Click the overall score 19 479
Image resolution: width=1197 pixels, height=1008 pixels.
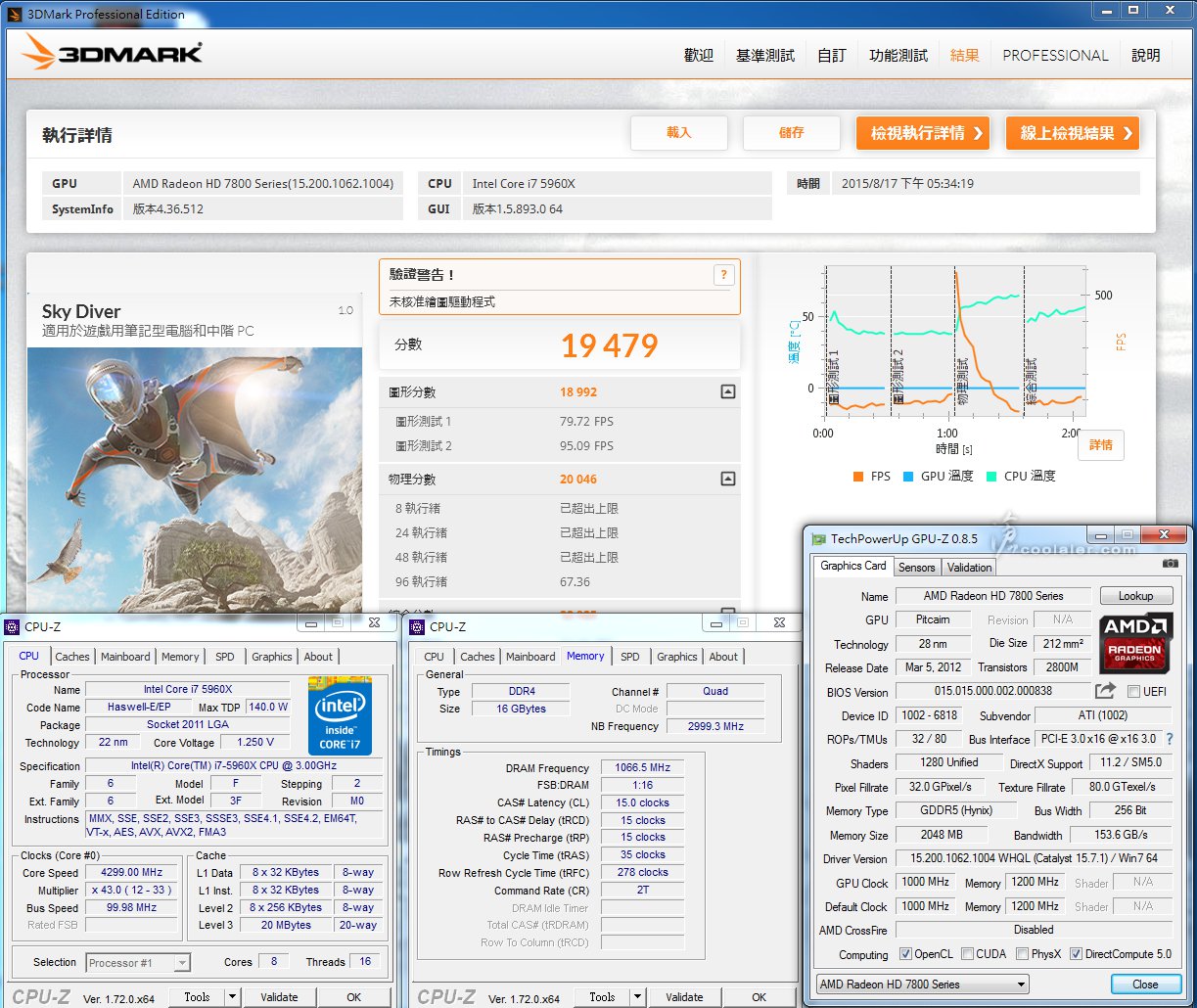point(609,345)
